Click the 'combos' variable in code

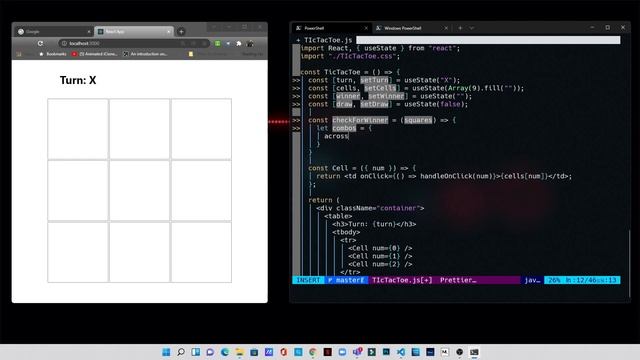coord(344,128)
